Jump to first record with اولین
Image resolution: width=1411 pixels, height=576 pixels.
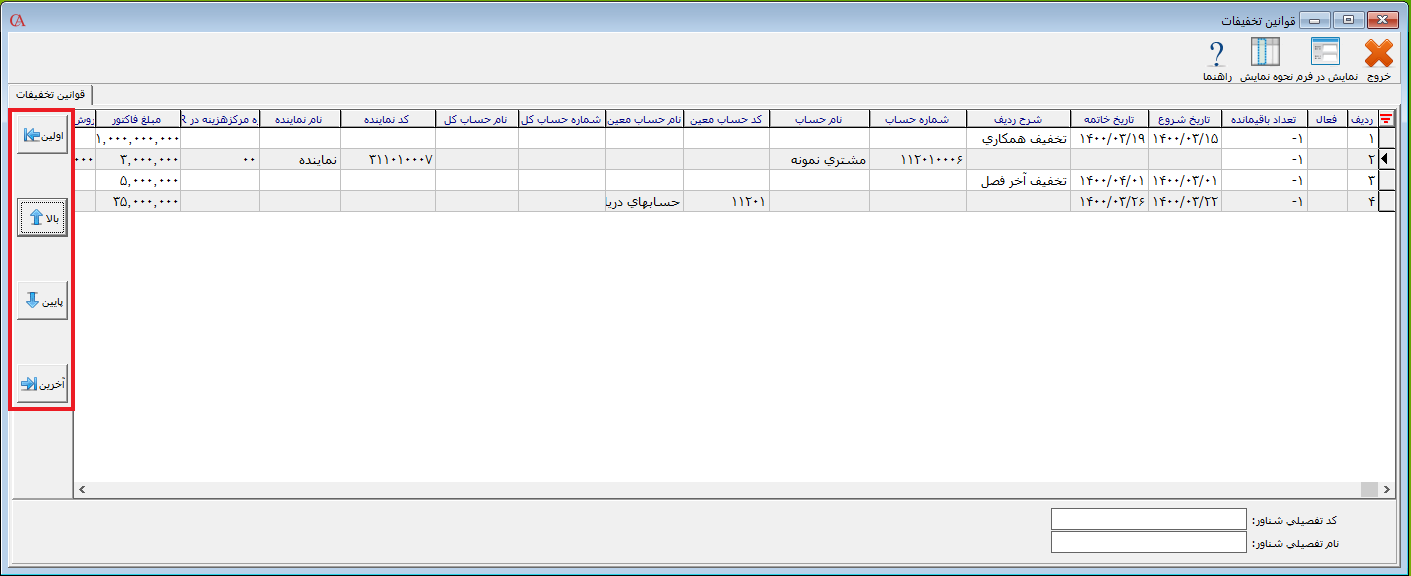[x=42, y=135]
